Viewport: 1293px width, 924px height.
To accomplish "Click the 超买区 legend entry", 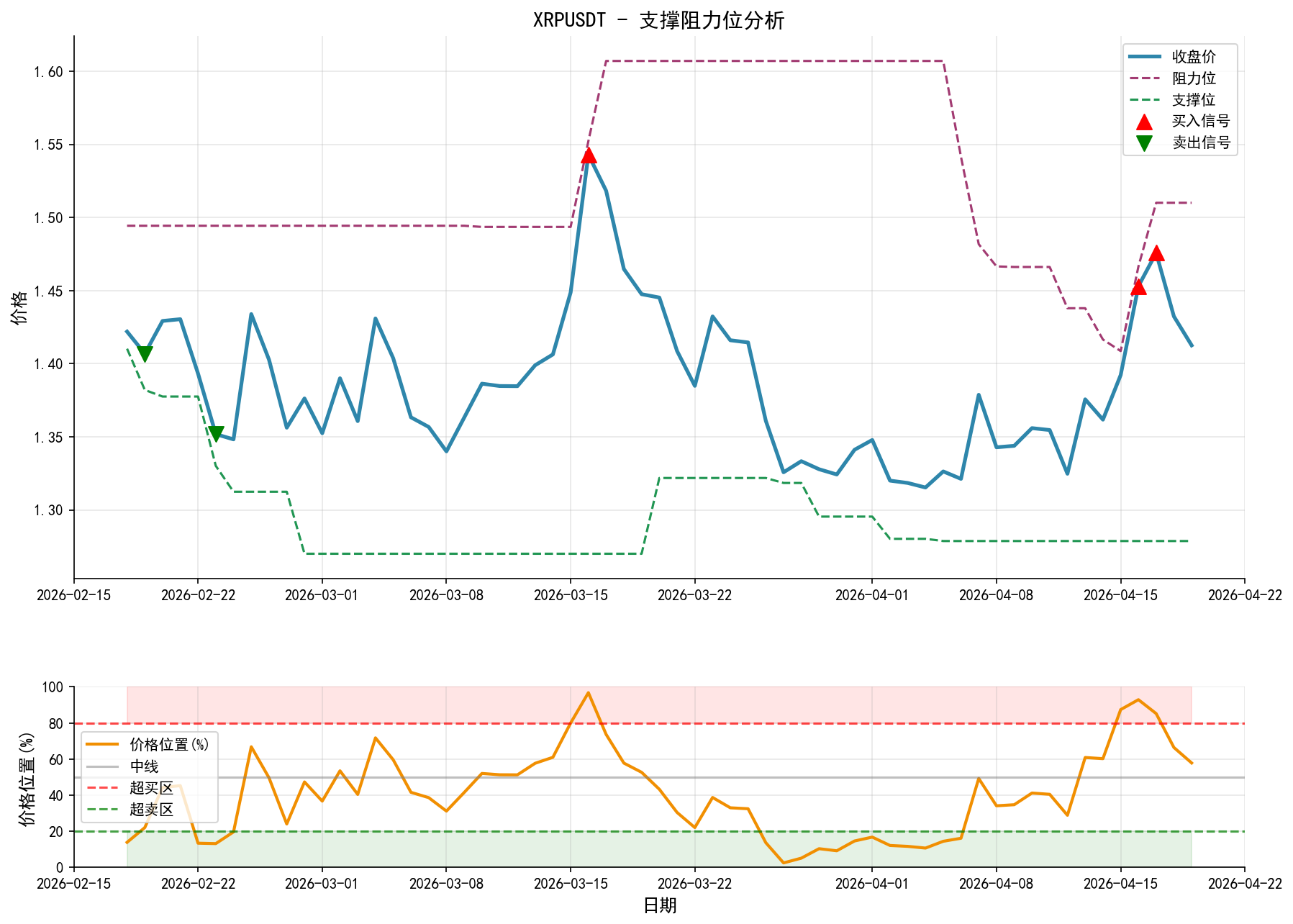I will (x=130, y=788).
